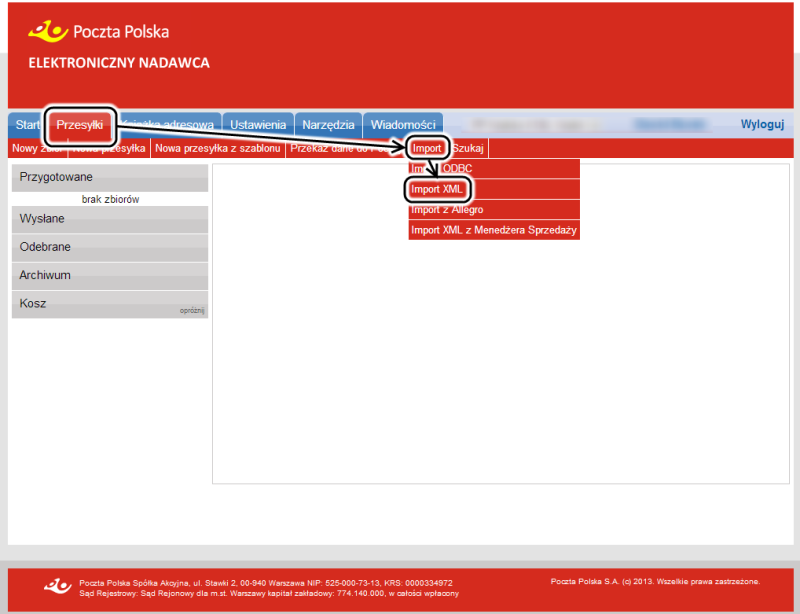The height and width of the screenshot is (614, 800).
Task: Open the Start tab
Action: tap(27, 125)
